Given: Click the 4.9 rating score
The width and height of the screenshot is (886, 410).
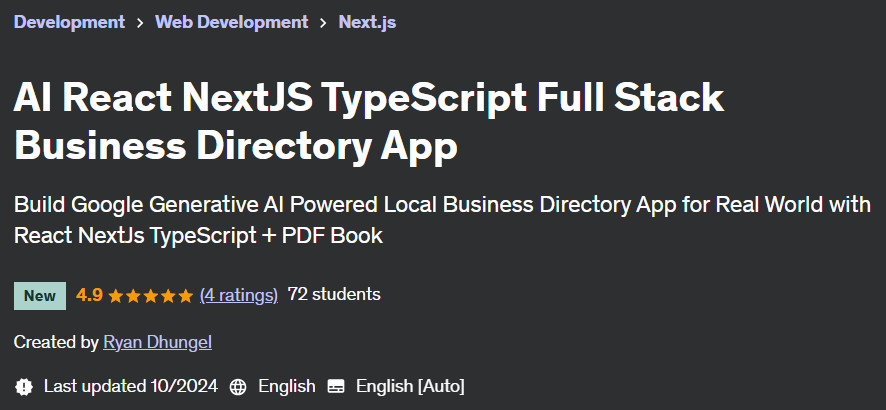Looking at the screenshot, I should [89, 295].
